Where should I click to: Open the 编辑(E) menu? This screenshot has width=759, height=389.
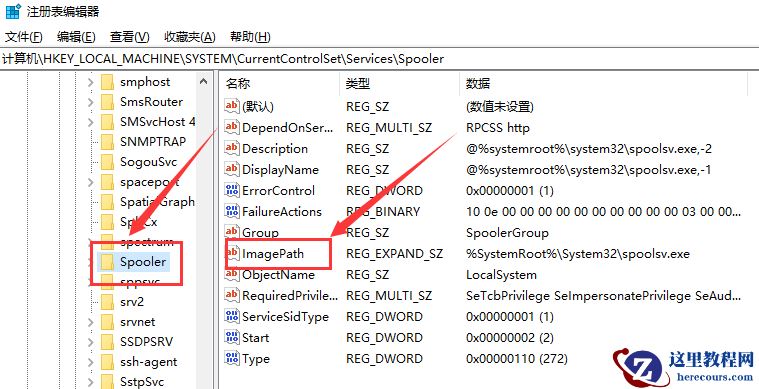(76, 37)
